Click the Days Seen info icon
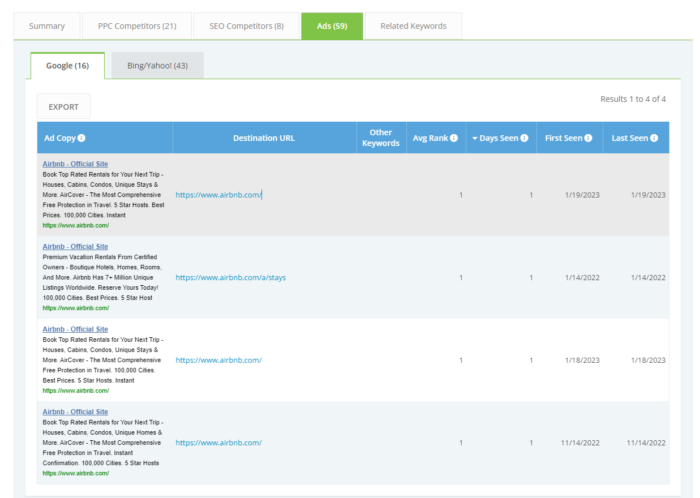Screen dimensions: 700x498 pyautogui.click(x=524, y=138)
